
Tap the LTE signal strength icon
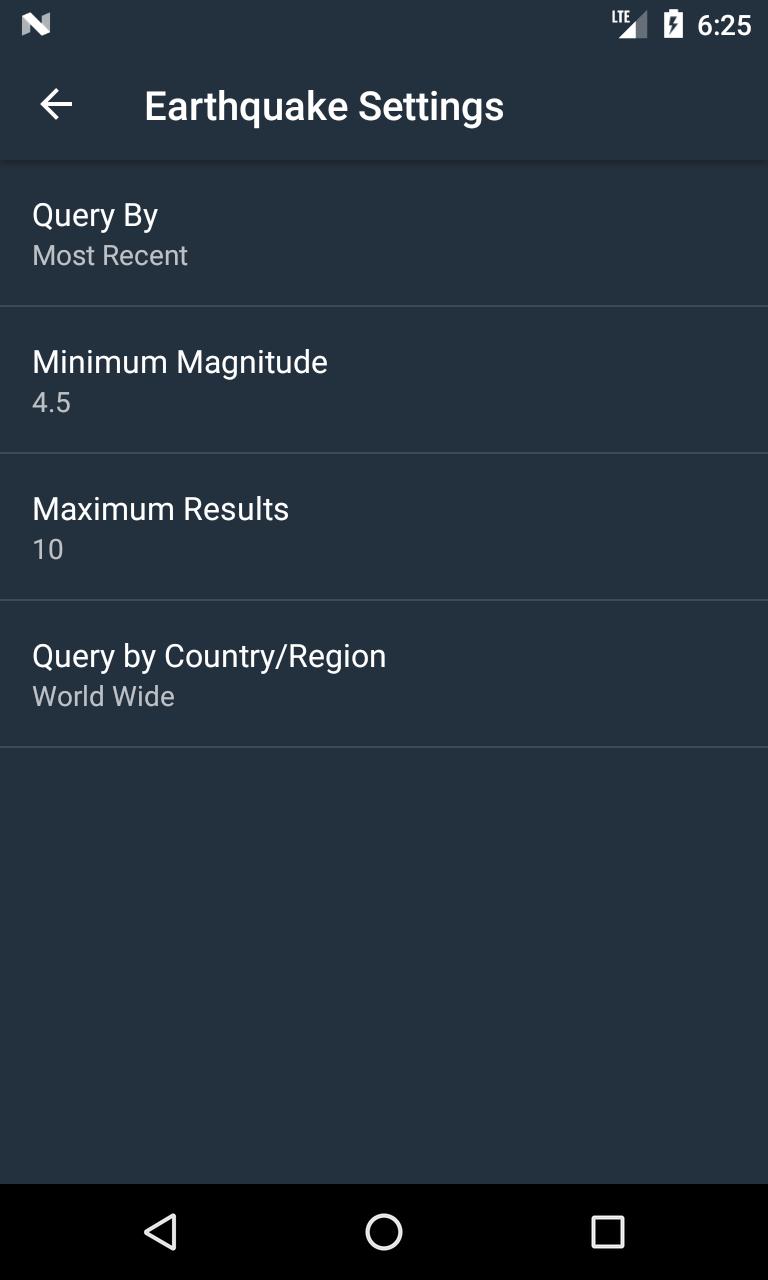(630, 24)
